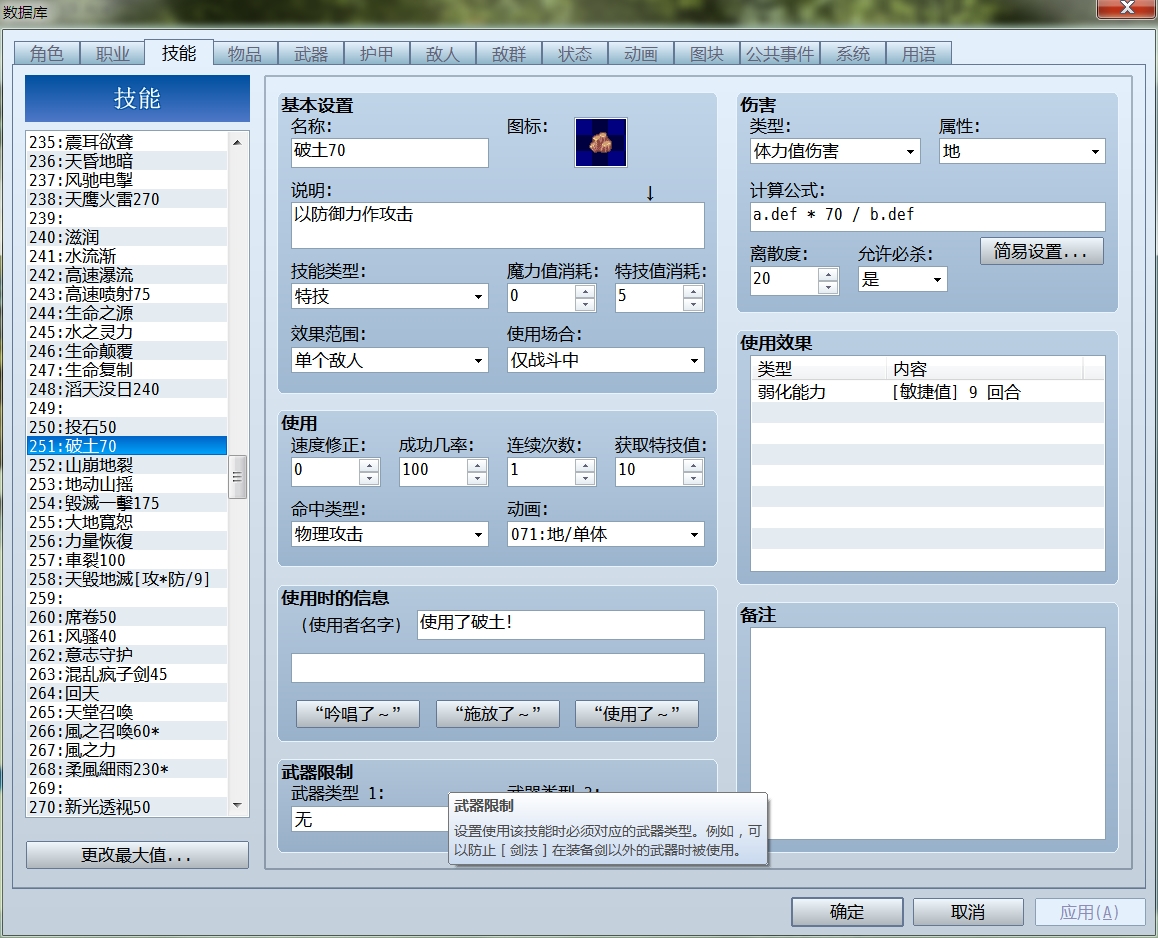Screen dimensions: 1158x938
Task: Open the 命中类型 dropdown showing 物理攻击
Action: [x=389, y=534]
